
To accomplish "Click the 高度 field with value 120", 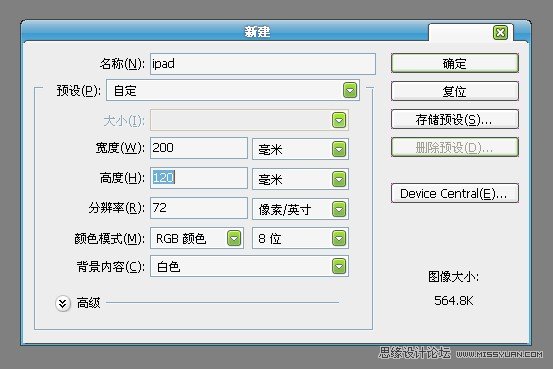I will [x=199, y=177].
